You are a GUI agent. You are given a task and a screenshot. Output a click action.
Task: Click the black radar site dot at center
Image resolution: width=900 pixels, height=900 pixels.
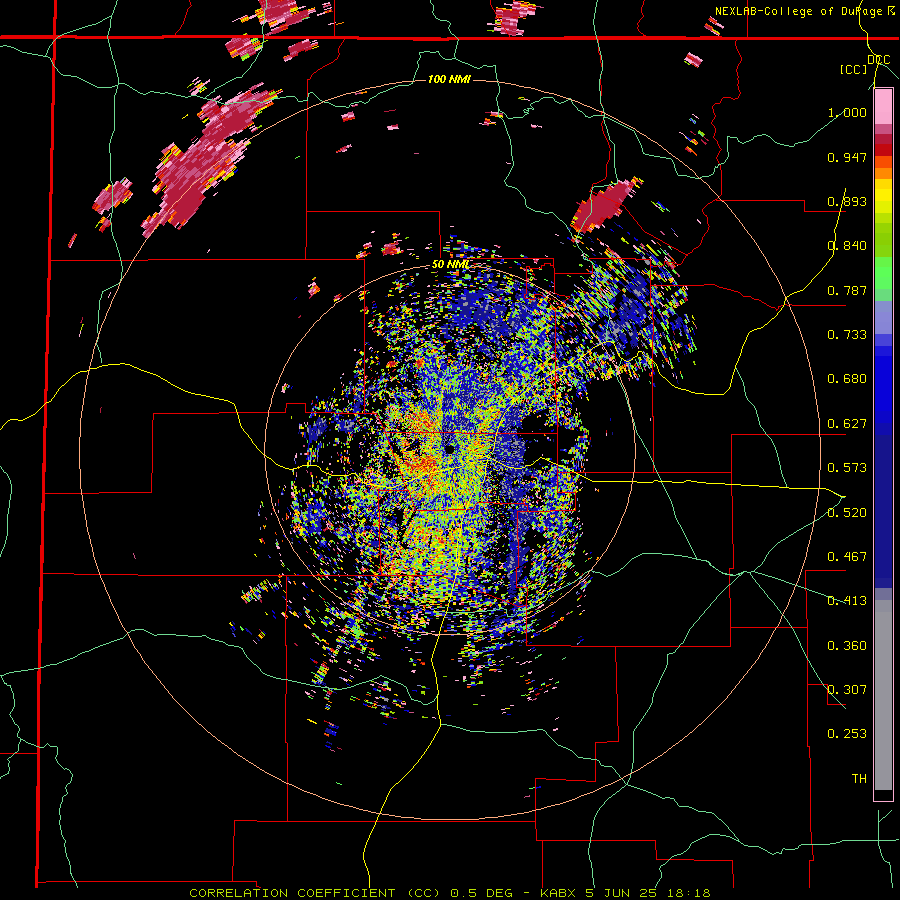(450, 448)
